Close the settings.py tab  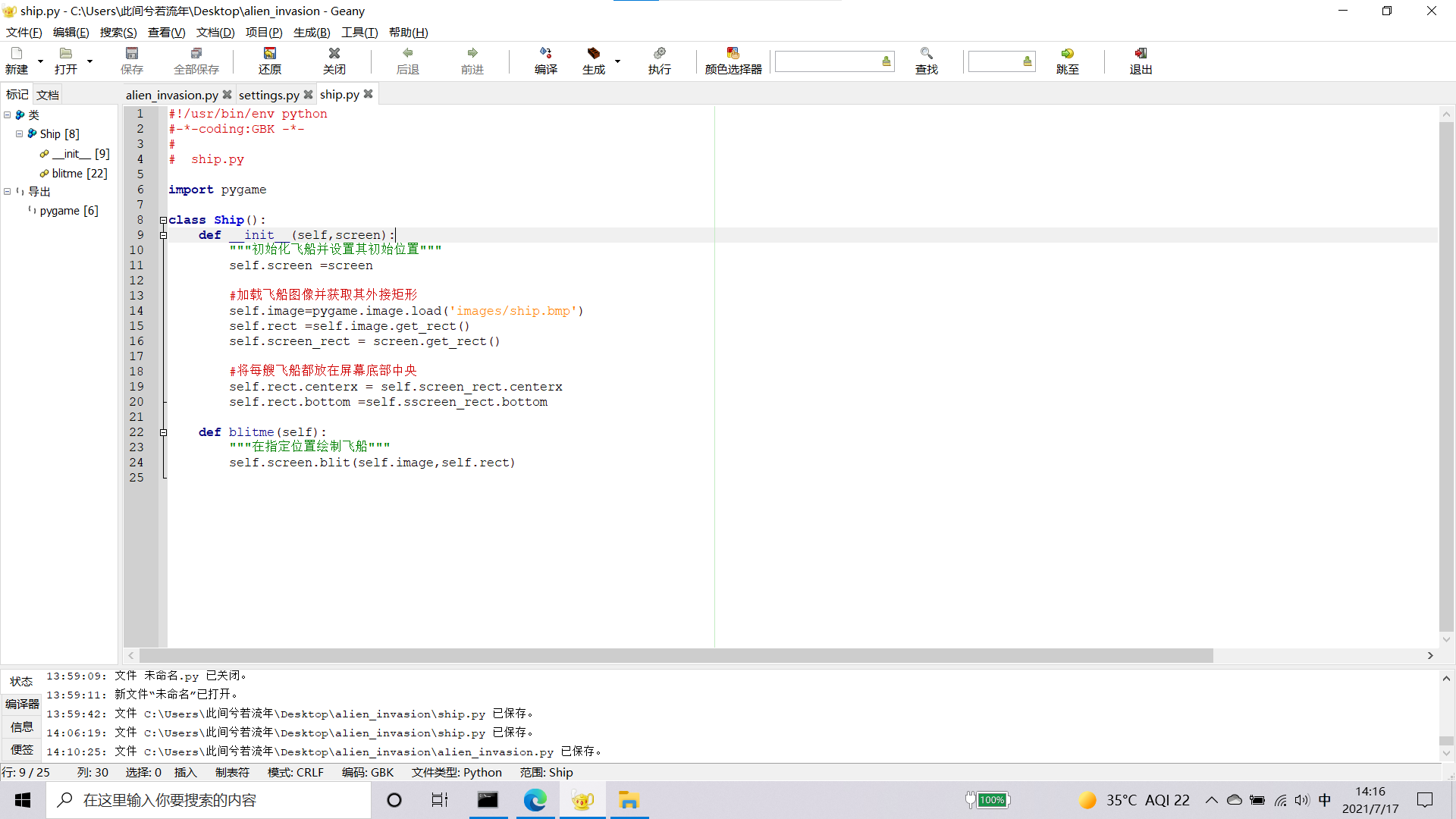[x=308, y=95]
